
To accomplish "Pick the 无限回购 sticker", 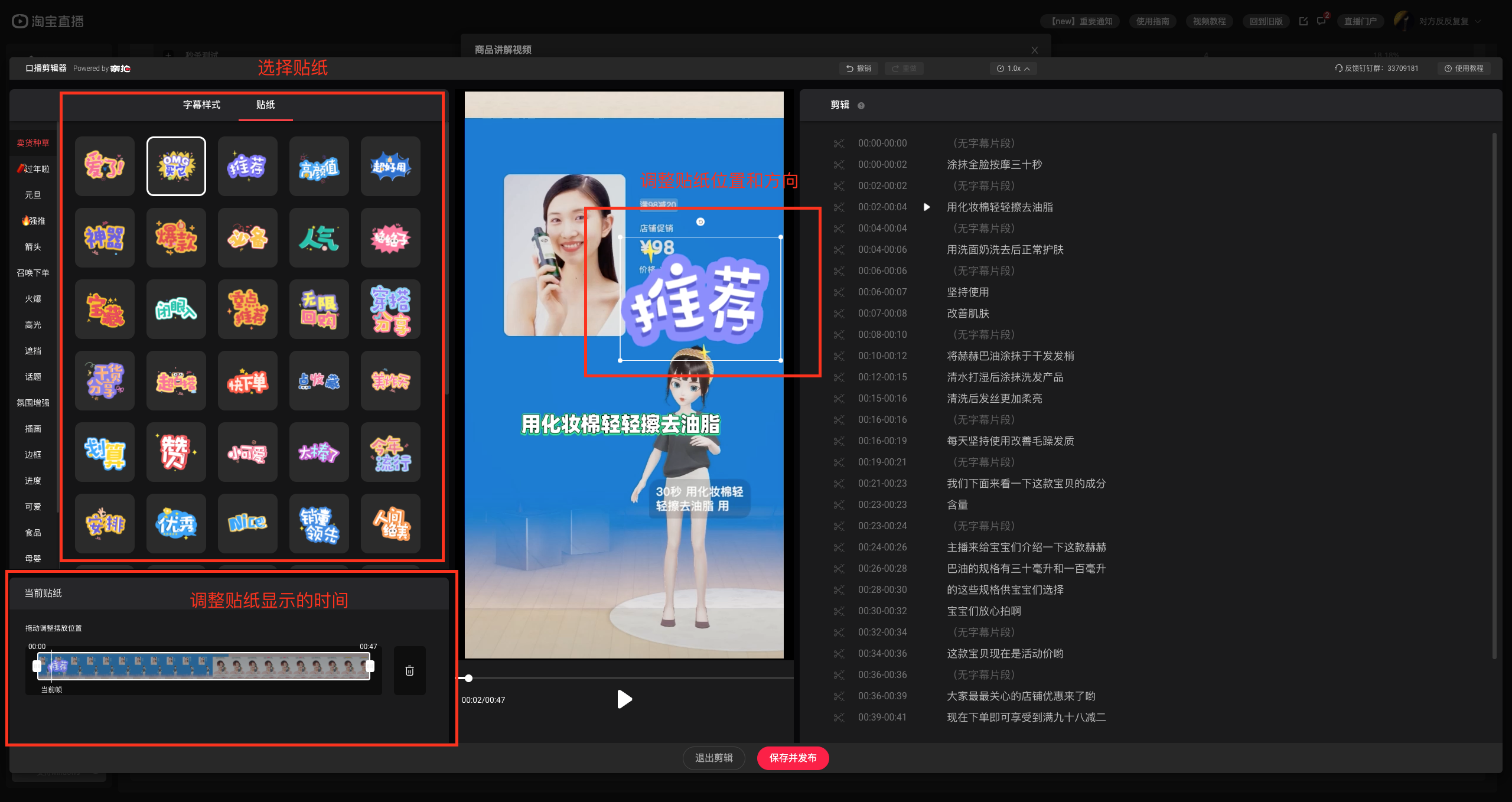I will click(319, 309).
